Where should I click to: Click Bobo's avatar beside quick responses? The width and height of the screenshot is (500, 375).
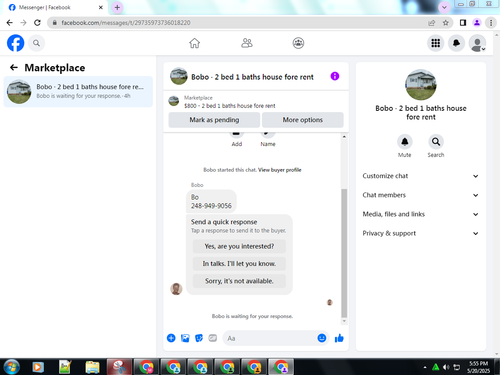176,289
